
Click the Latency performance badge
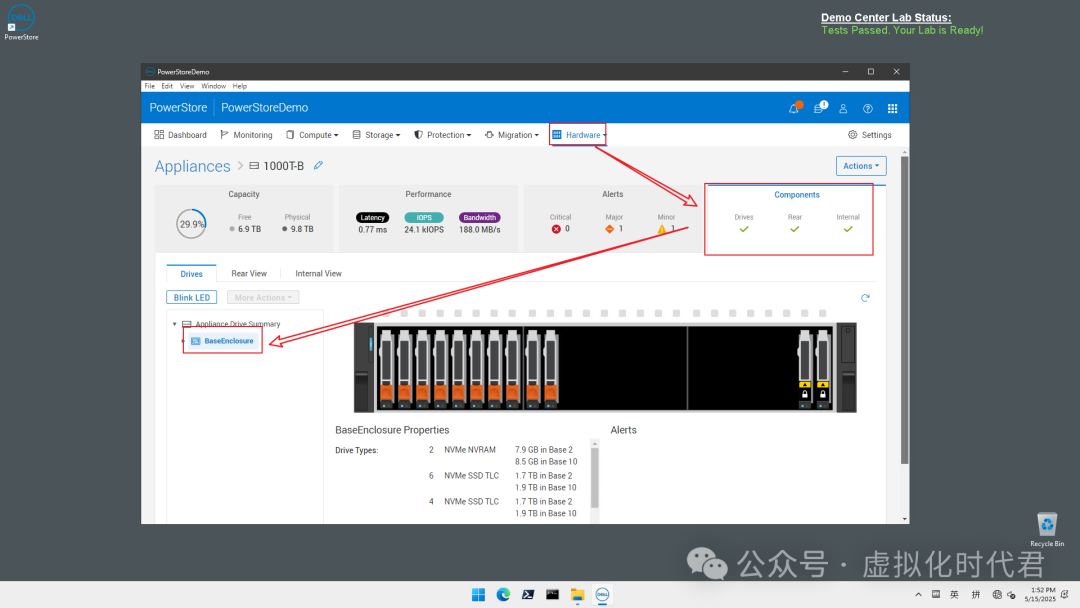click(x=372, y=218)
